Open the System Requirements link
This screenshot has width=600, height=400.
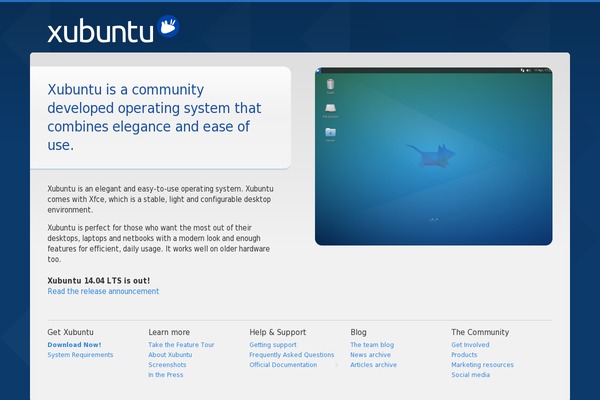click(80, 355)
